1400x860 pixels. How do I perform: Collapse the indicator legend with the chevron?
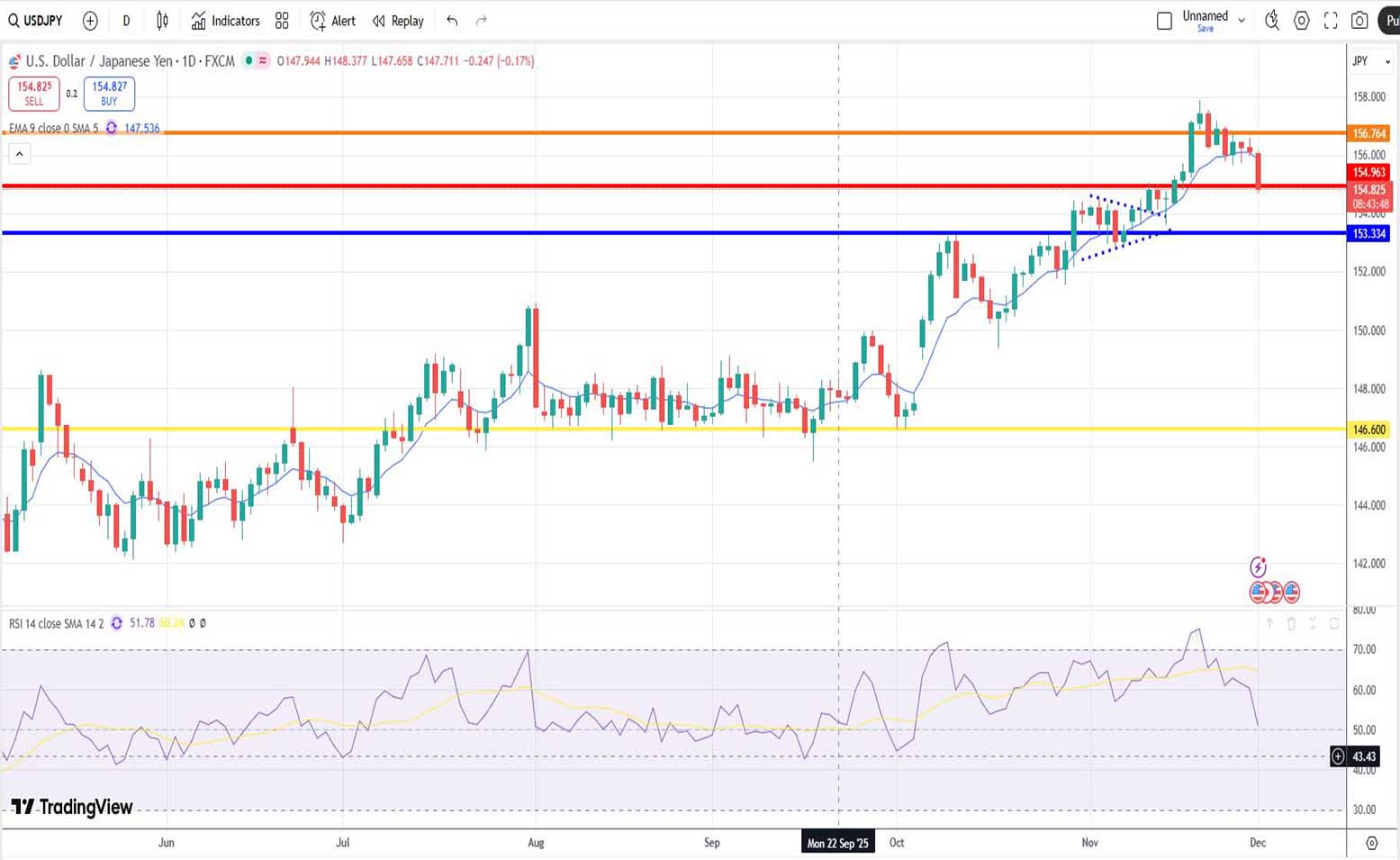click(x=19, y=154)
